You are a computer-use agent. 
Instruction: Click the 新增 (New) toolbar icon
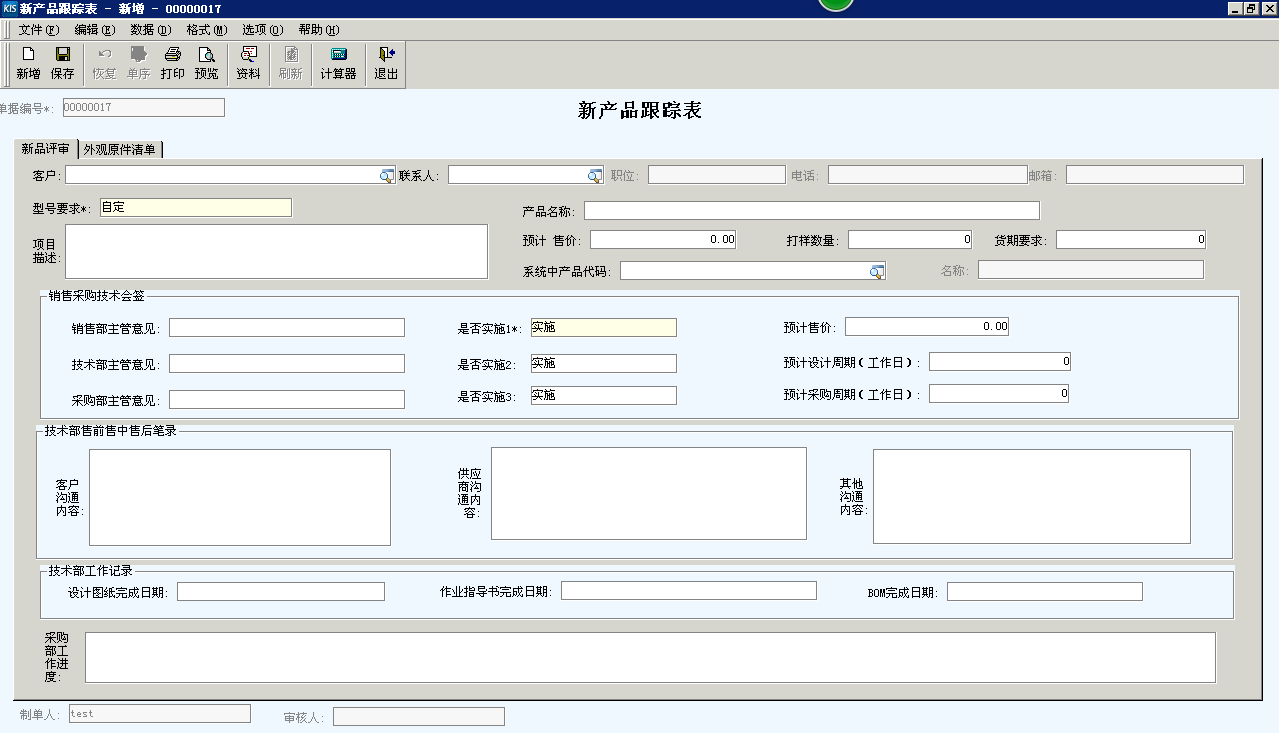[28, 63]
